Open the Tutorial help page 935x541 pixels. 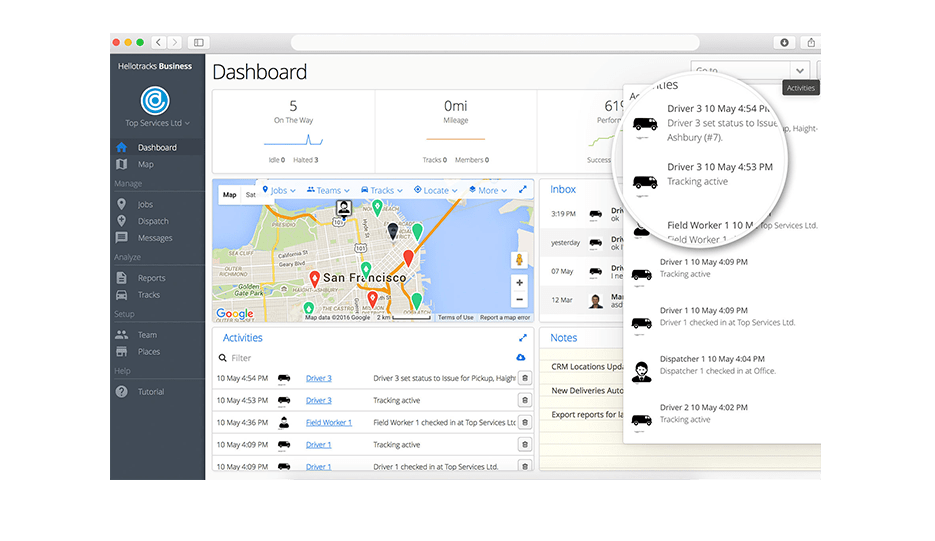coord(150,392)
